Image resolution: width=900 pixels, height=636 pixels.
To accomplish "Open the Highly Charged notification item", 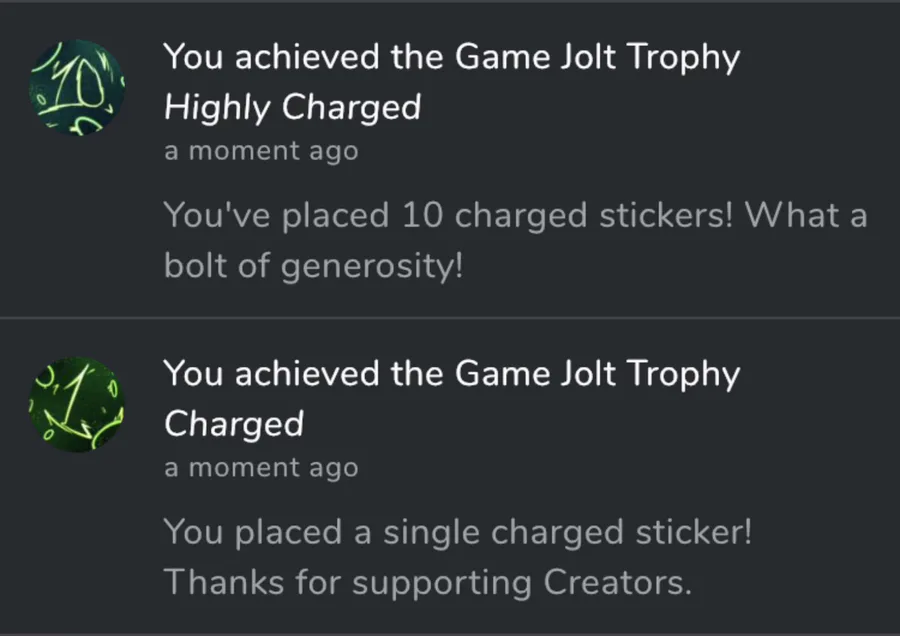I will point(450,160).
